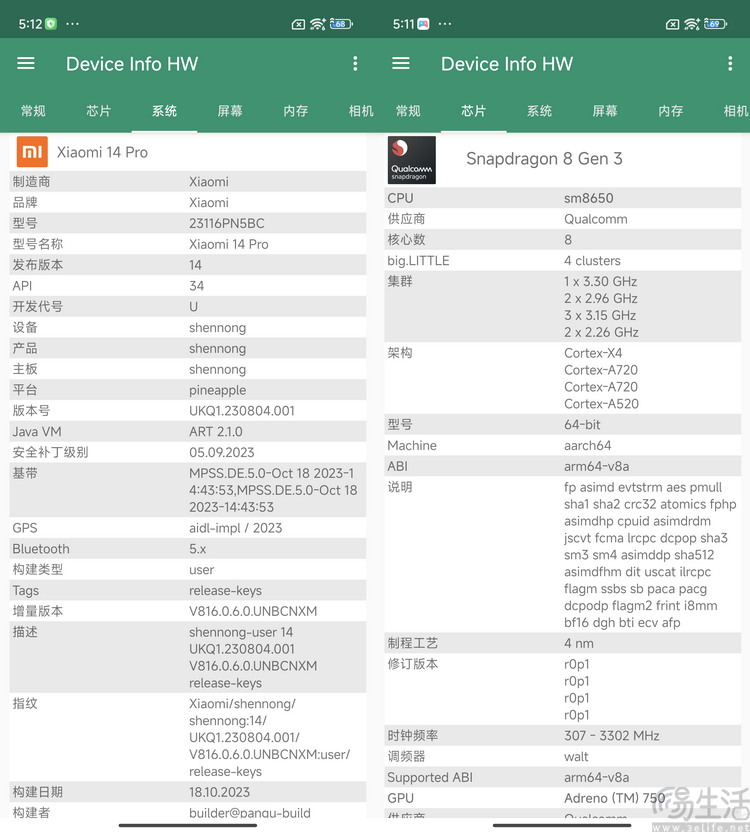Tap Java VM value ART 2.1.0
The height and width of the screenshot is (833, 750).
click(x=216, y=431)
